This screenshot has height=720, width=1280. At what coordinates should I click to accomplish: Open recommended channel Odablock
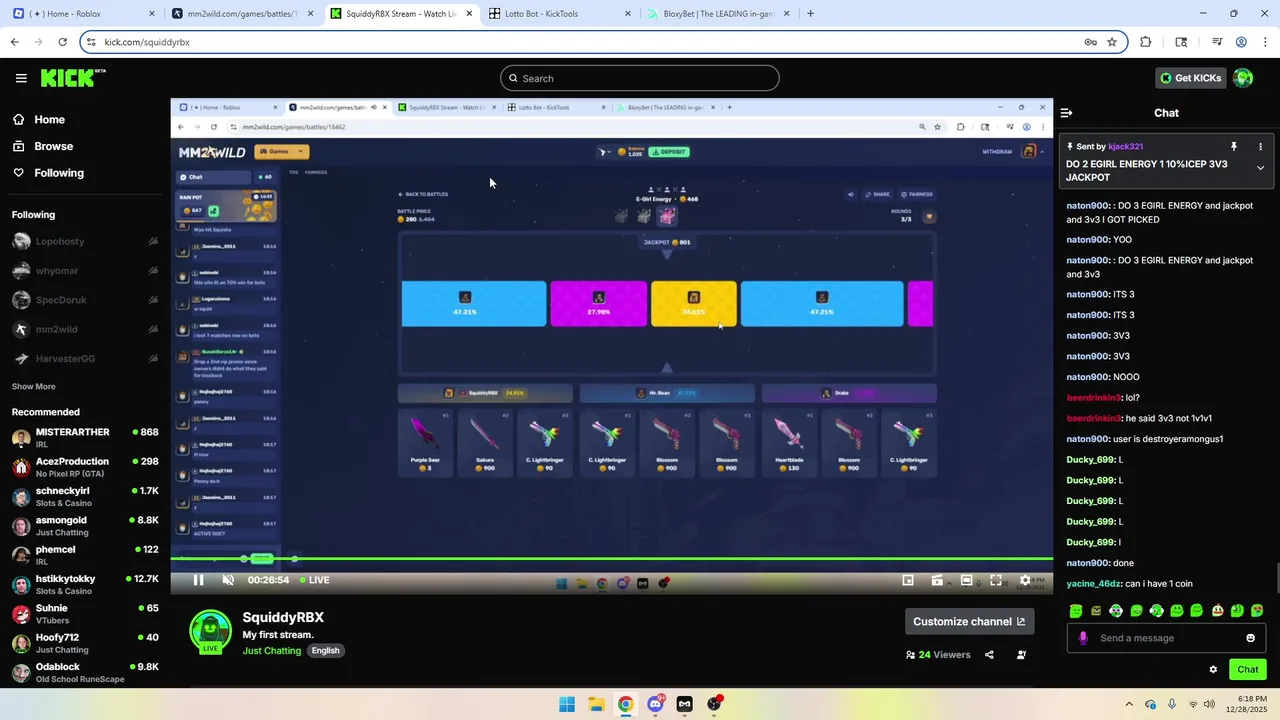pyautogui.click(x=85, y=672)
